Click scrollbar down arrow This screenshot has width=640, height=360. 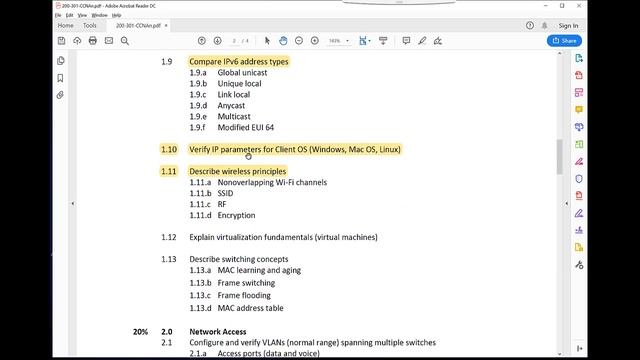(560, 354)
